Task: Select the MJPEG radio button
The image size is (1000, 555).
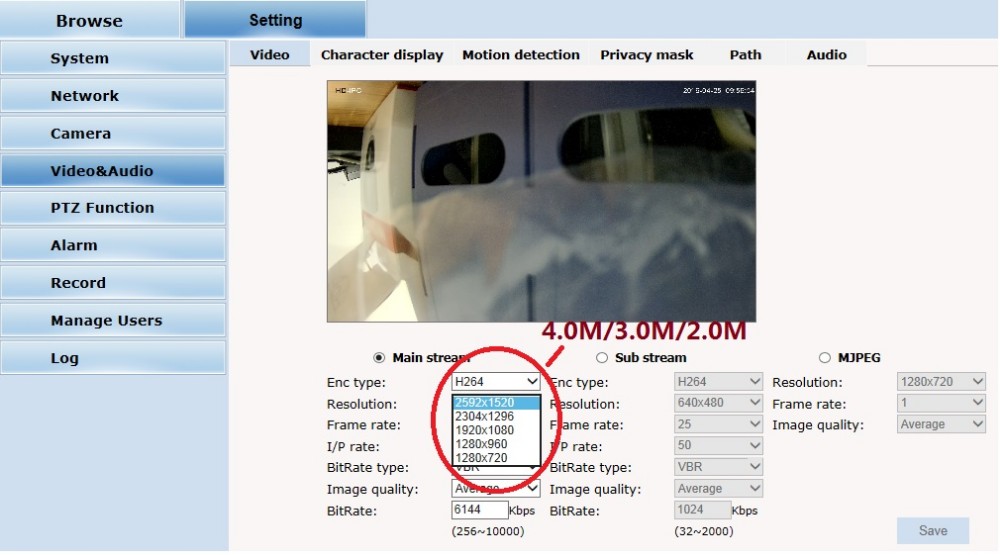Action: (x=825, y=358)
